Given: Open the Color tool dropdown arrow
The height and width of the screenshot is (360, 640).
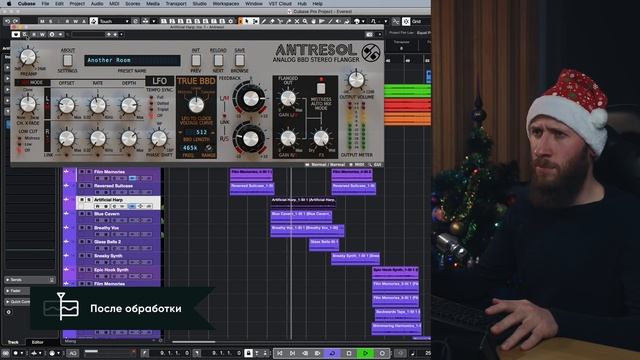Looking at the screenshot, I should 363,21.
